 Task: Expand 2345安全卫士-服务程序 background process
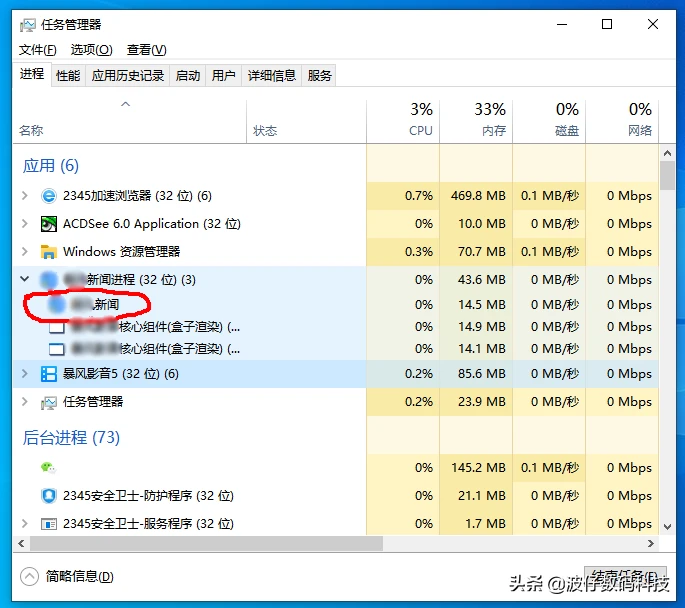coord(25,523)
